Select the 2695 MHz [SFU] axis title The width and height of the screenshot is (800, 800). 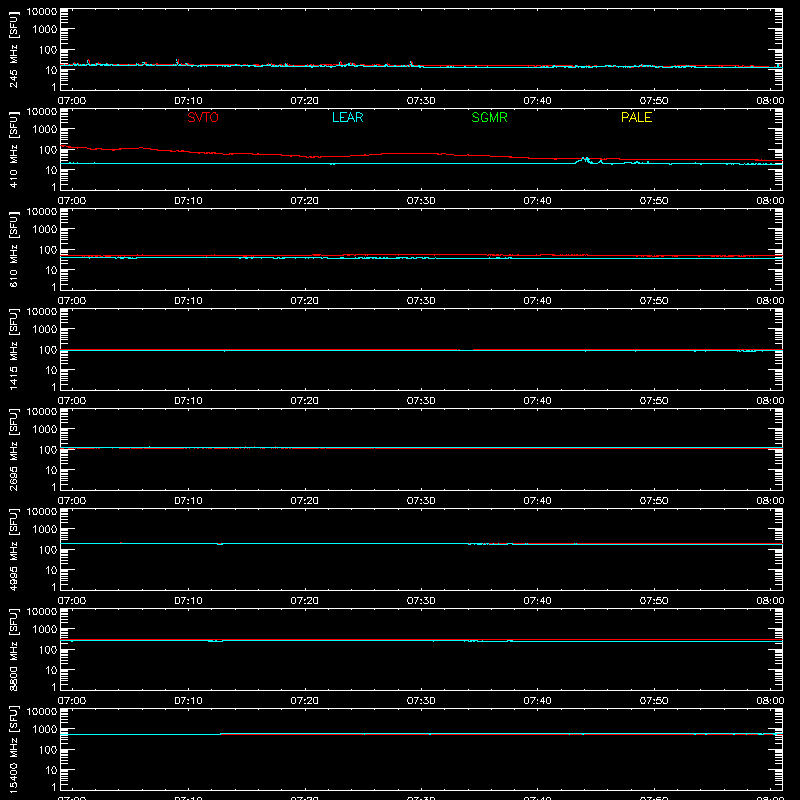tap(14, 449)
